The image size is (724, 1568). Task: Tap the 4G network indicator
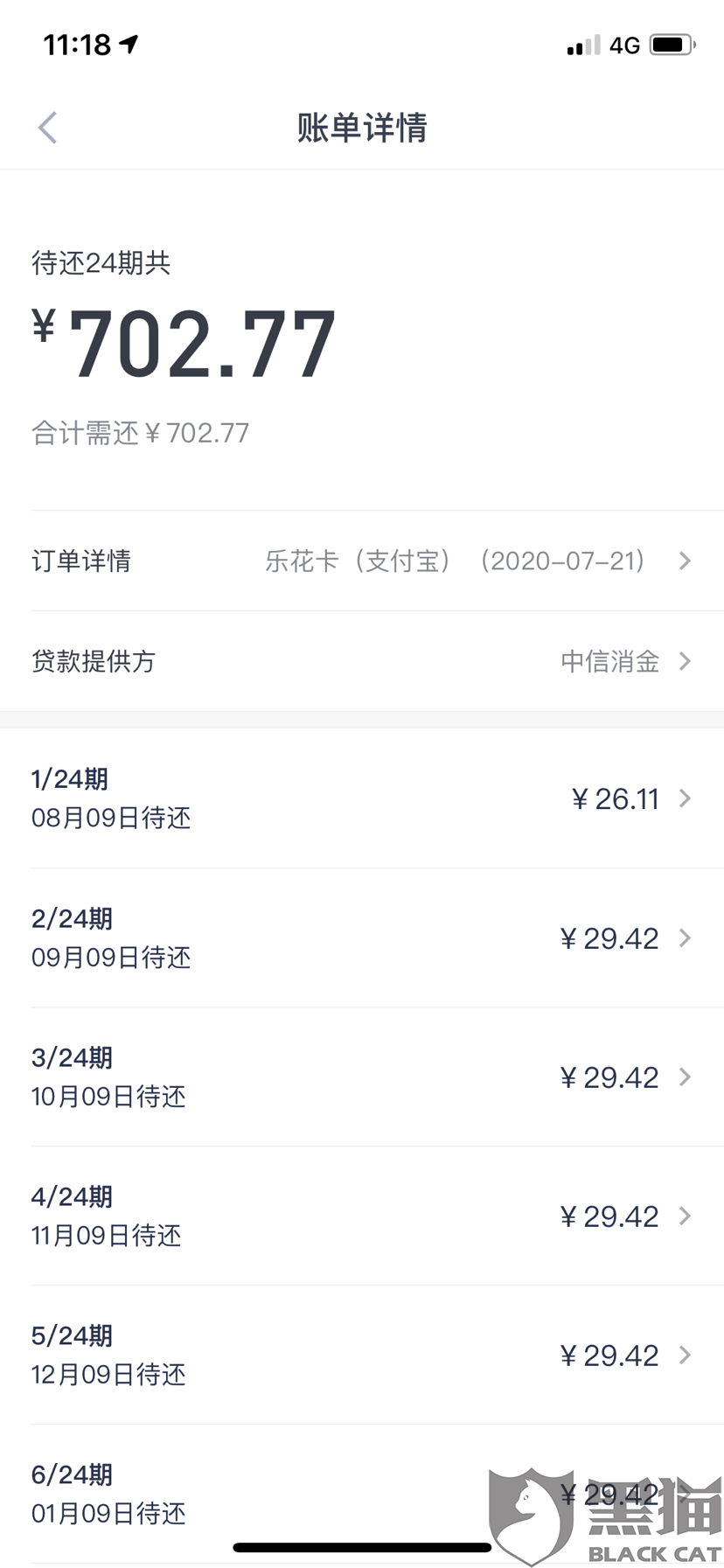(x=625, y=45)
